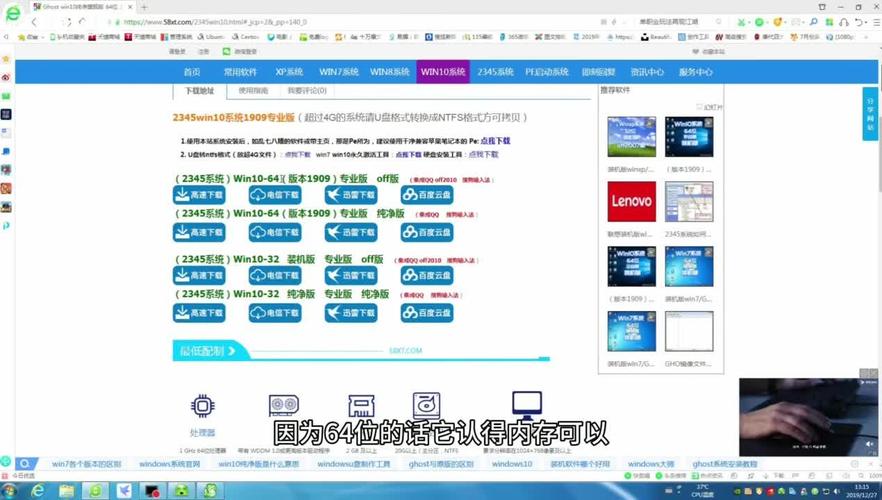
Task: Open the windows系统官网 suggestion link
Action: [x=170, y=464]
